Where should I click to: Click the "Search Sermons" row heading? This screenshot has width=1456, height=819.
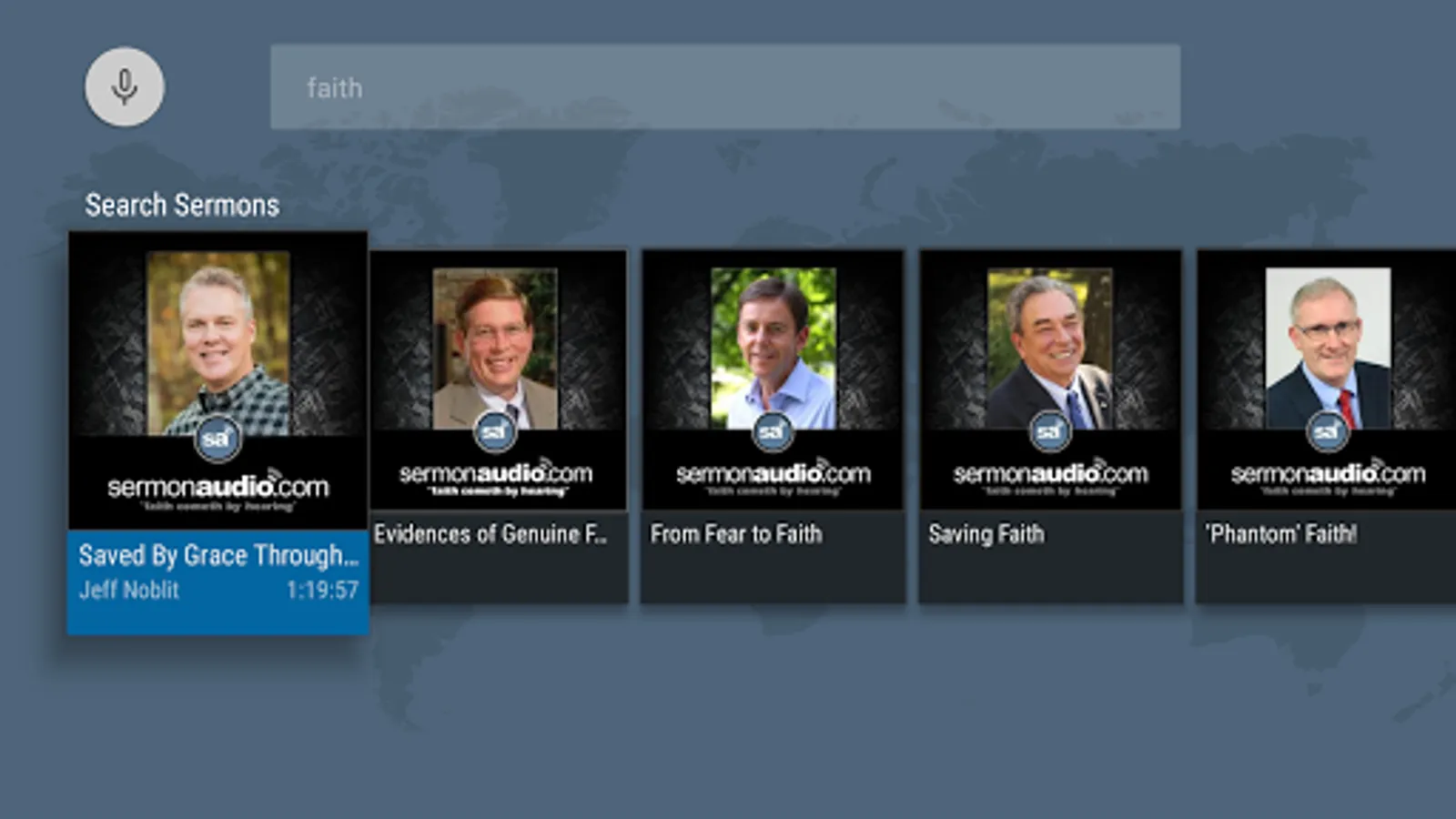click(x=182, y=206)
